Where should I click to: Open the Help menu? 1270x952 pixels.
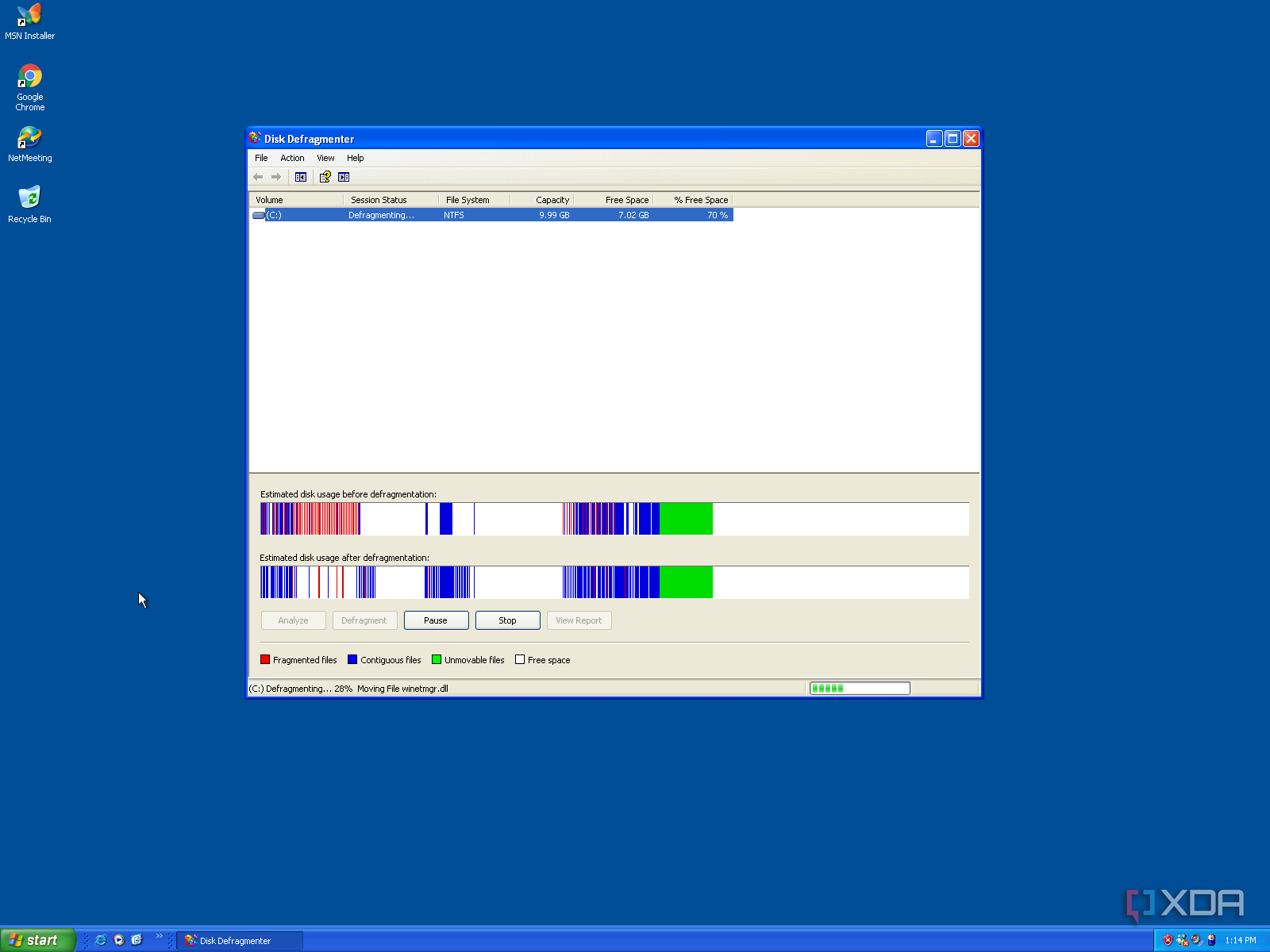point(355,158)
